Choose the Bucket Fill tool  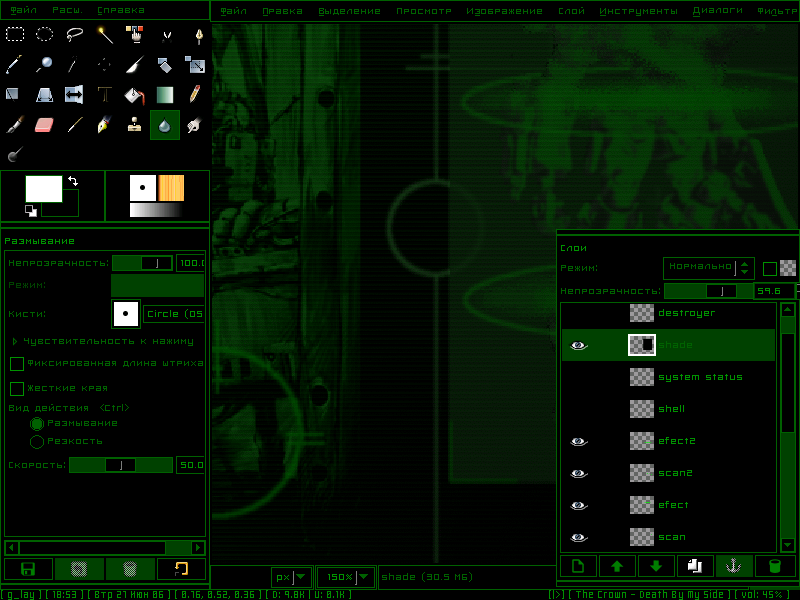point(135,95)
